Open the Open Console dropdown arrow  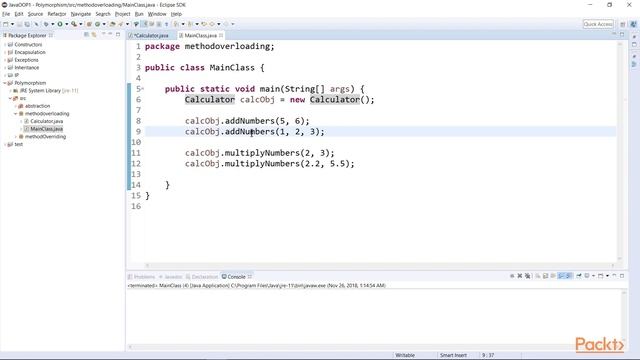(607, 276)
